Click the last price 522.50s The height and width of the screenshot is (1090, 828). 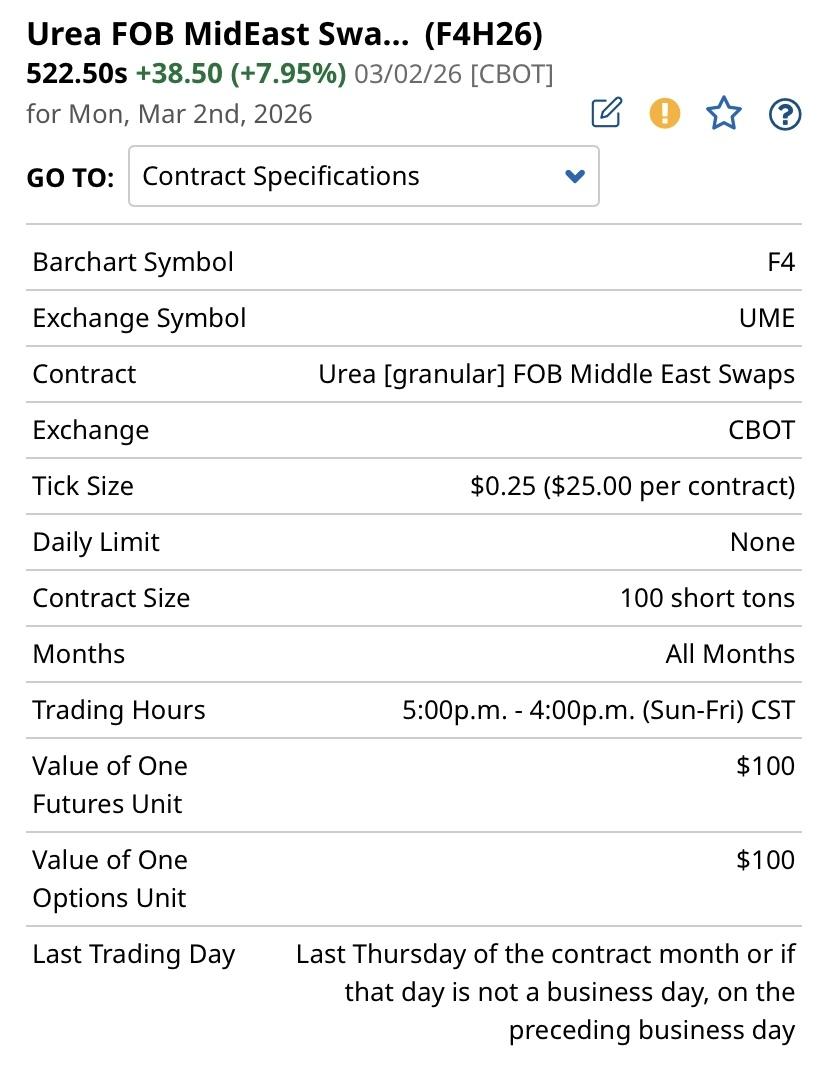click(x=77, y=74)
